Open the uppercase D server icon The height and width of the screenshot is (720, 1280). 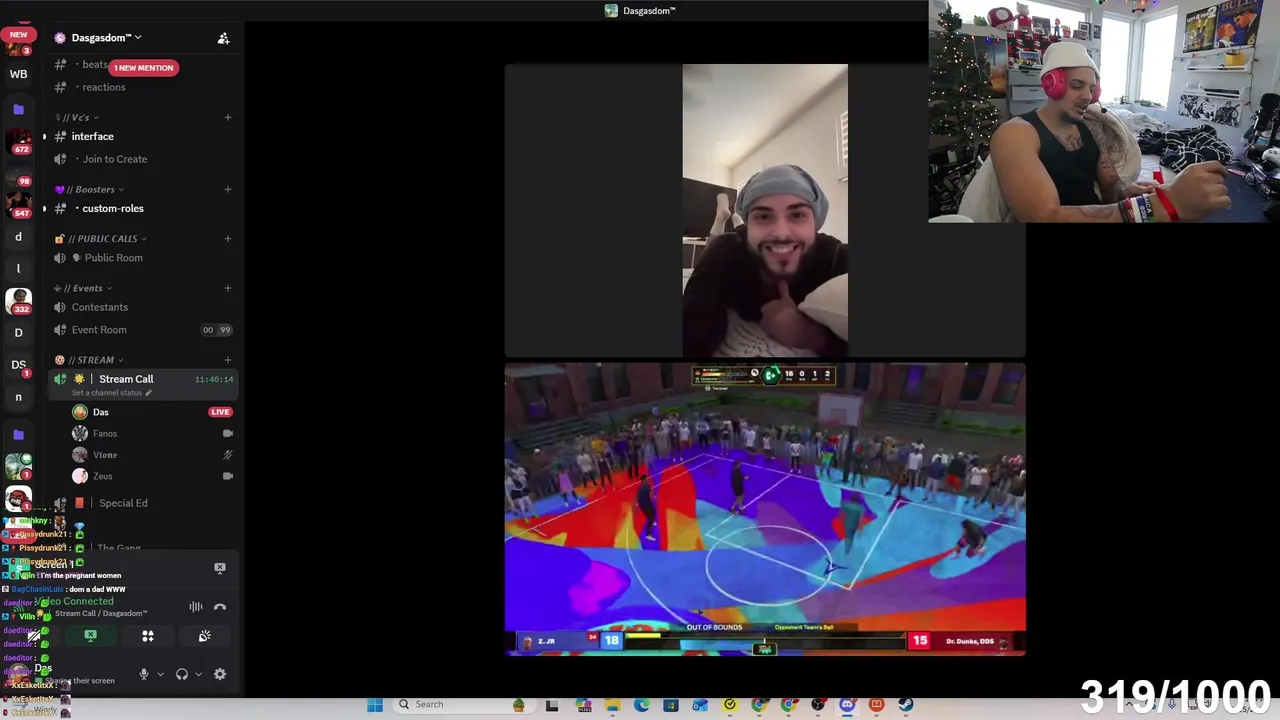click(x=18, y=333)
